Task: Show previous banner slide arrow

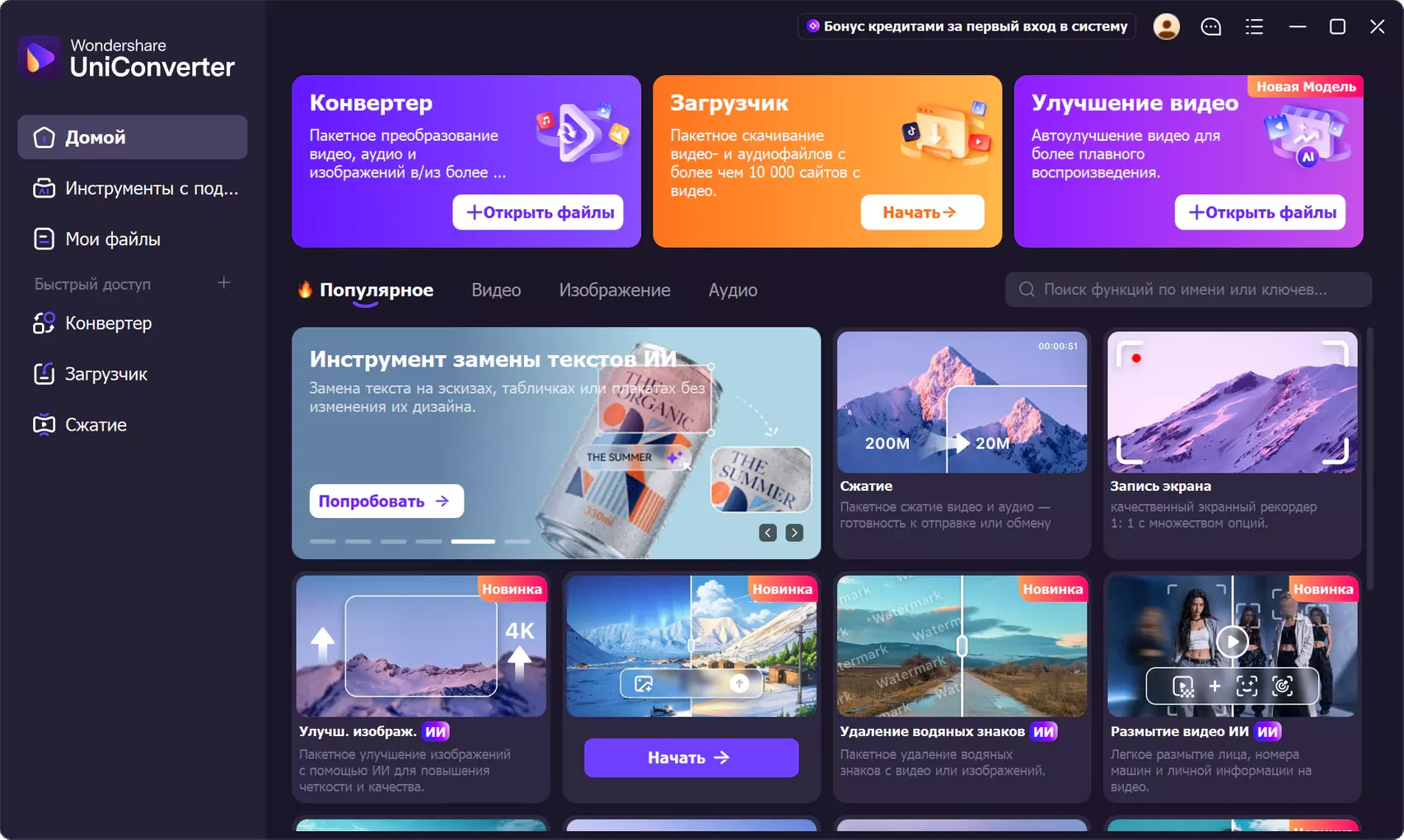Action: (768, 533)
